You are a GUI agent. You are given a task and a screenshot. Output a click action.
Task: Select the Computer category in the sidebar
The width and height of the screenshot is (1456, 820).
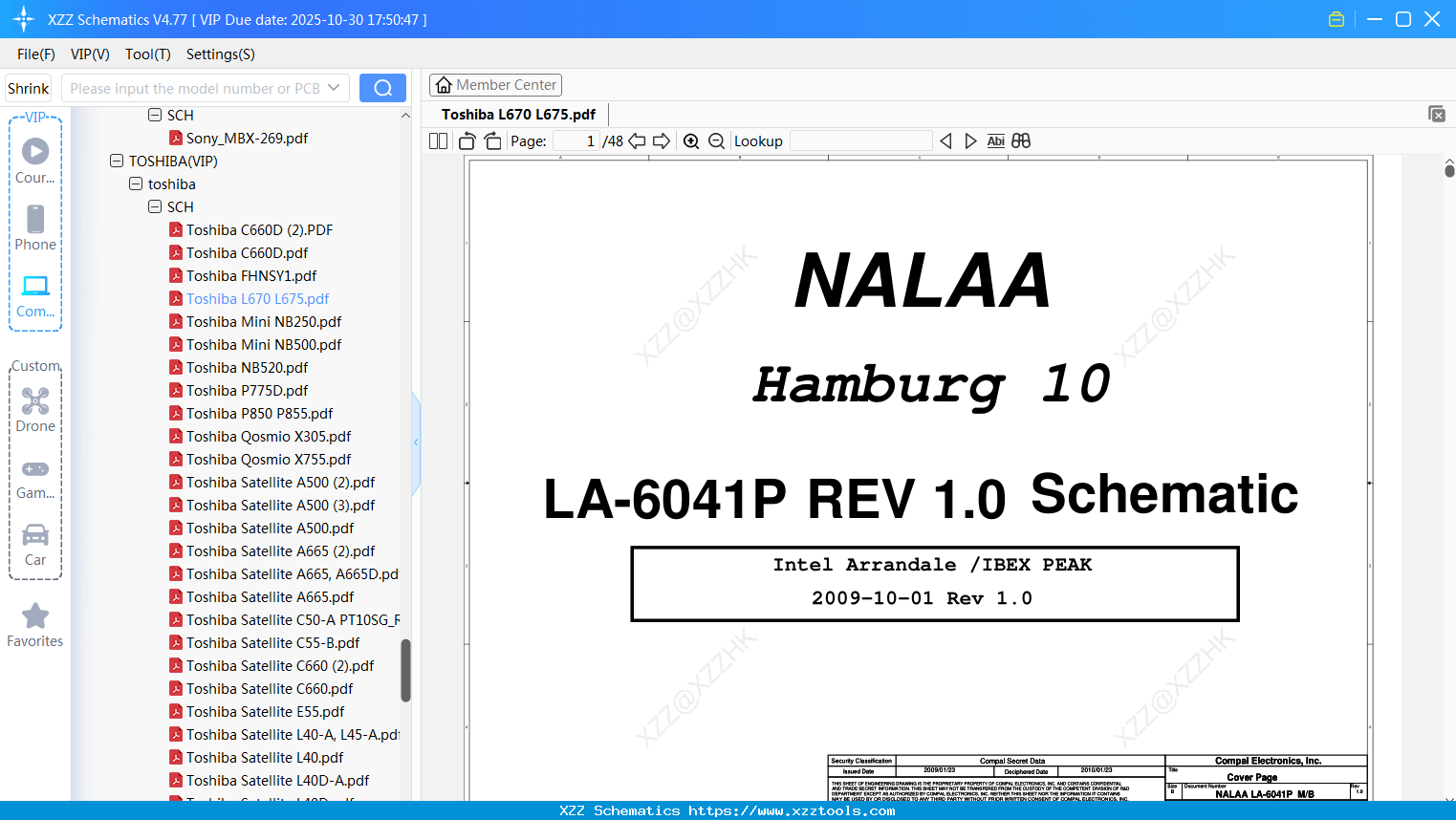[35, 296]
